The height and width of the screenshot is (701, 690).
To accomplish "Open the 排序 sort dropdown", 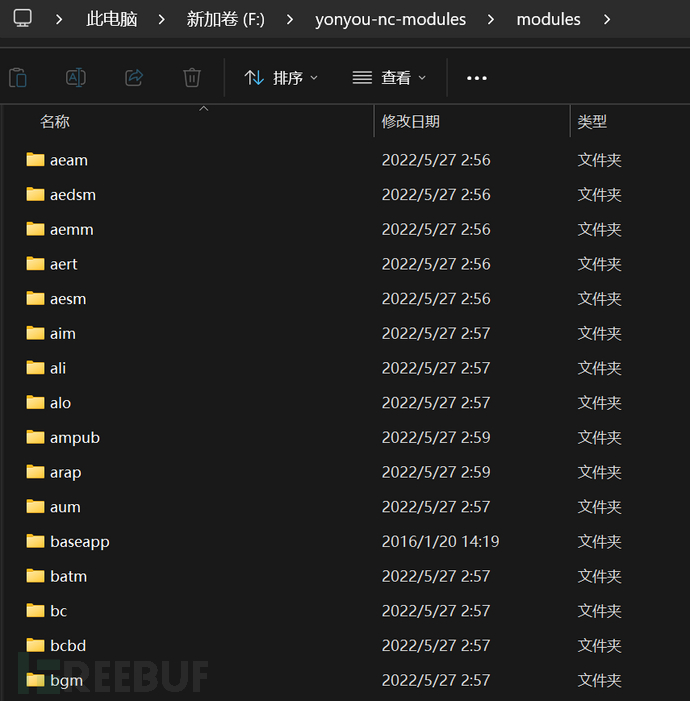I will click(x=282, y=78).
